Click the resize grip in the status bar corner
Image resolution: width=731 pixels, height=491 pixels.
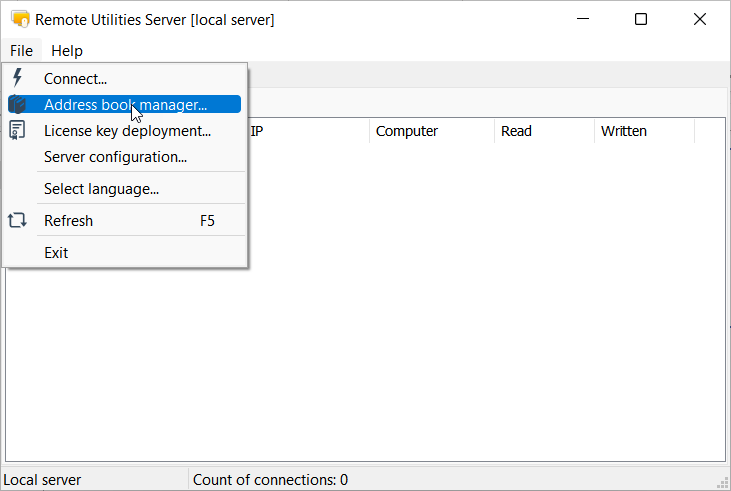723,483
